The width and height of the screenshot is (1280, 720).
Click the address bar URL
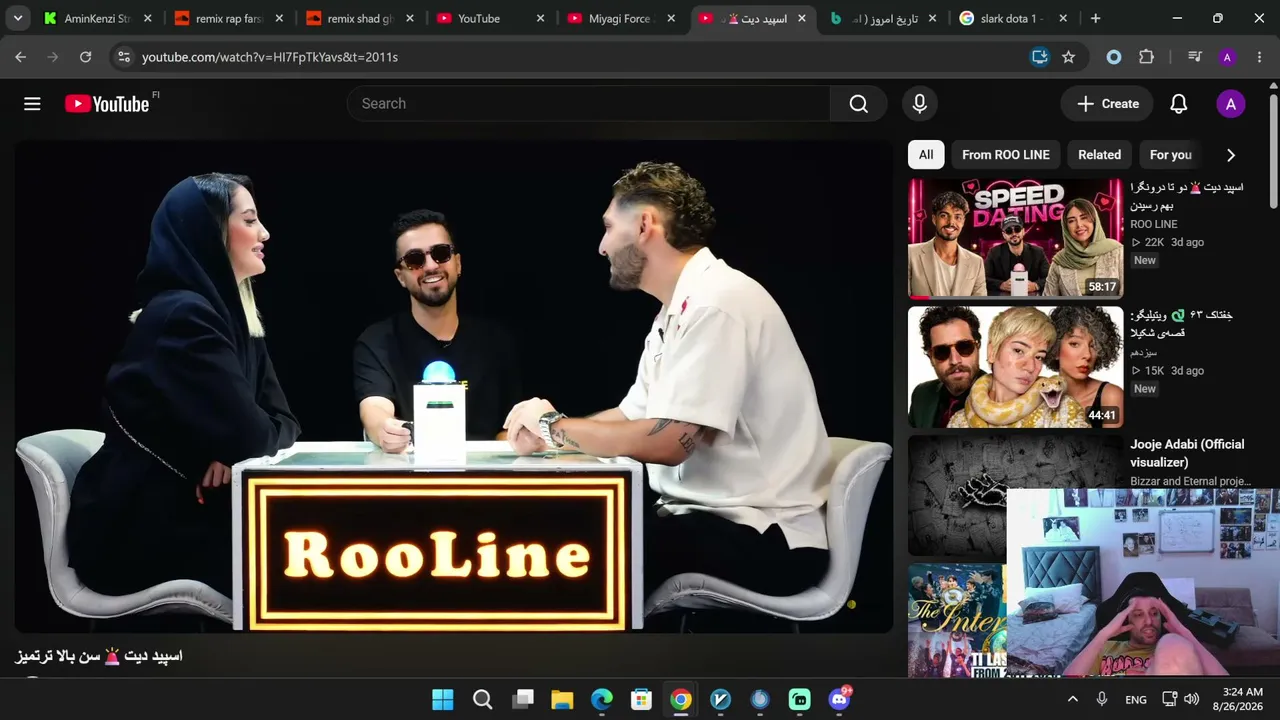click(x=270, y=57)
